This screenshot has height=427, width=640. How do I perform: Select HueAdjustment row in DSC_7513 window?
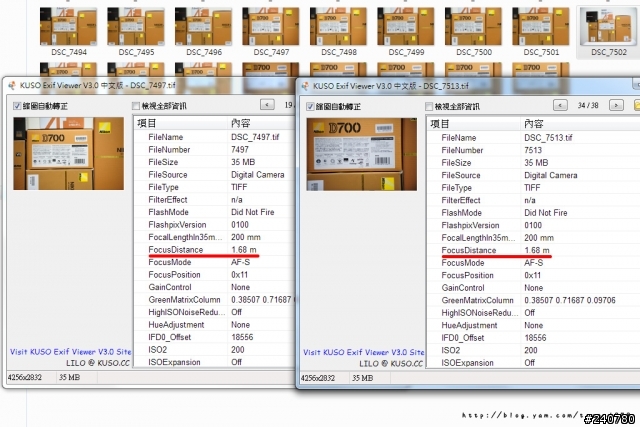[533, 325]
